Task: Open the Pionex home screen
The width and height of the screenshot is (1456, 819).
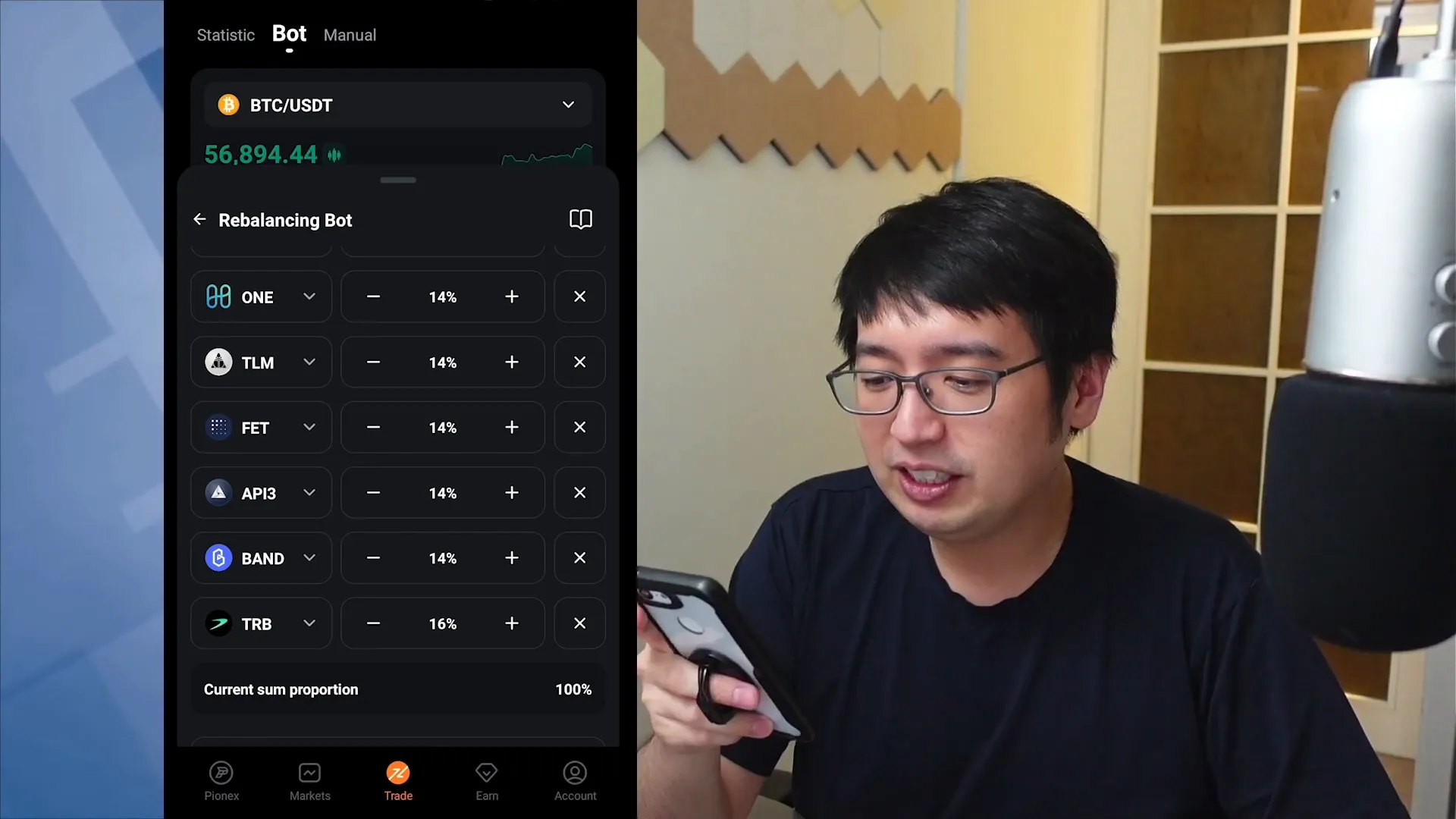Action: click(221, 781)
